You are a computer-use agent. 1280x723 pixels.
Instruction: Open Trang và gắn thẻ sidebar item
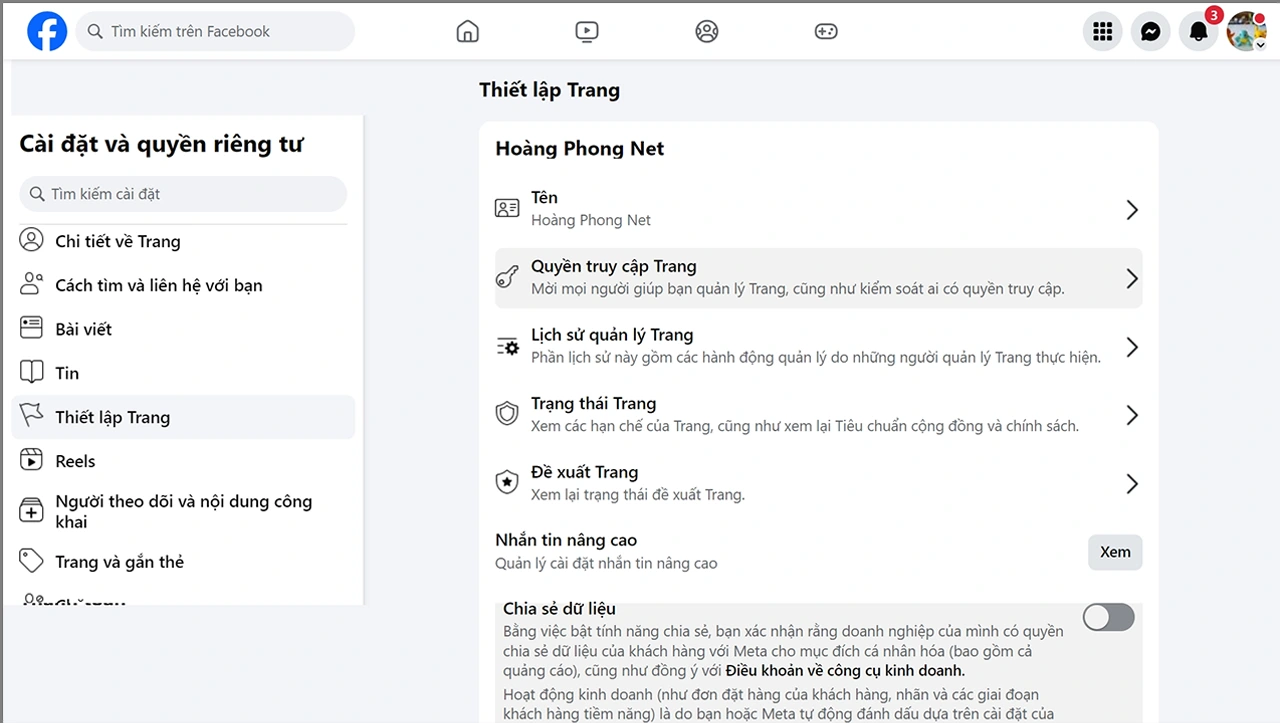(x=183, y=562)
